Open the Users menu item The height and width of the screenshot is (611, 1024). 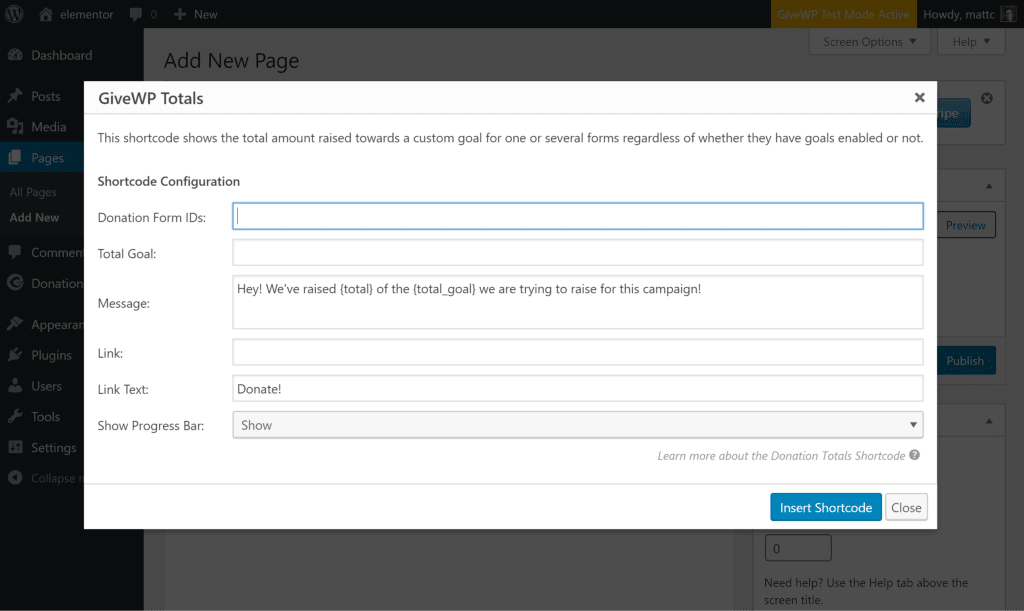[x=46, y=386]
